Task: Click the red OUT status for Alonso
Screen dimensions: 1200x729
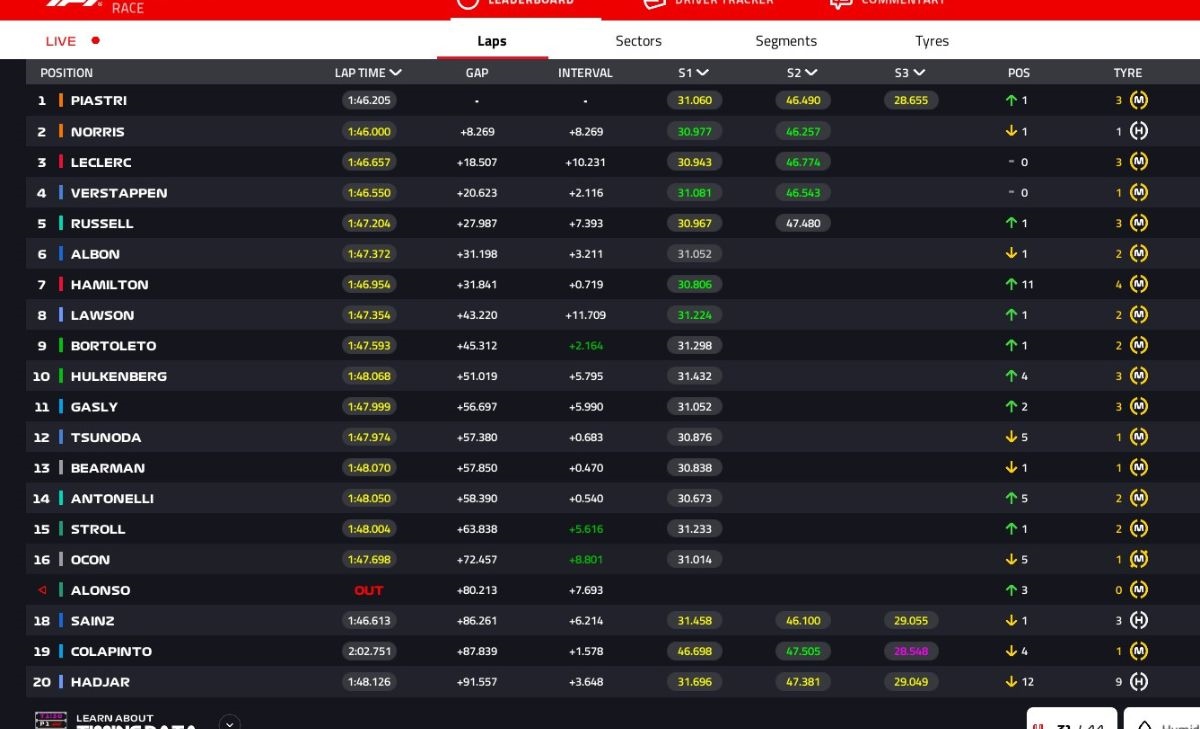Action: click(x=369, y=590)
